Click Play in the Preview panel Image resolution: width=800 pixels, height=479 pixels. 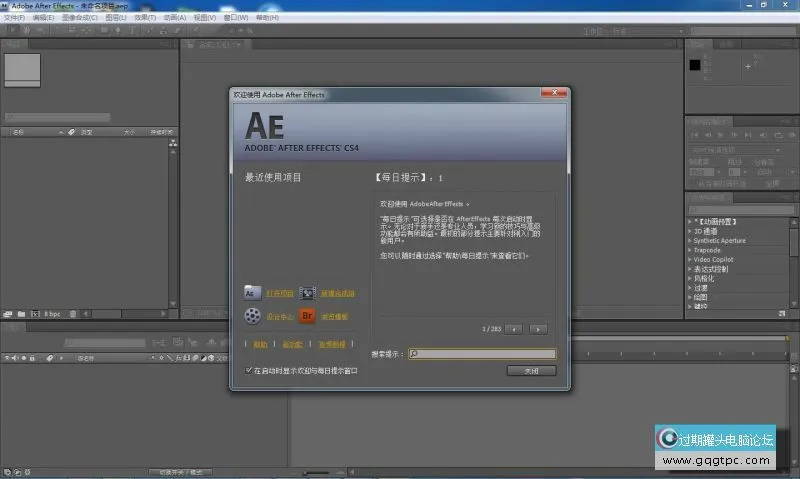pos(721,135)
